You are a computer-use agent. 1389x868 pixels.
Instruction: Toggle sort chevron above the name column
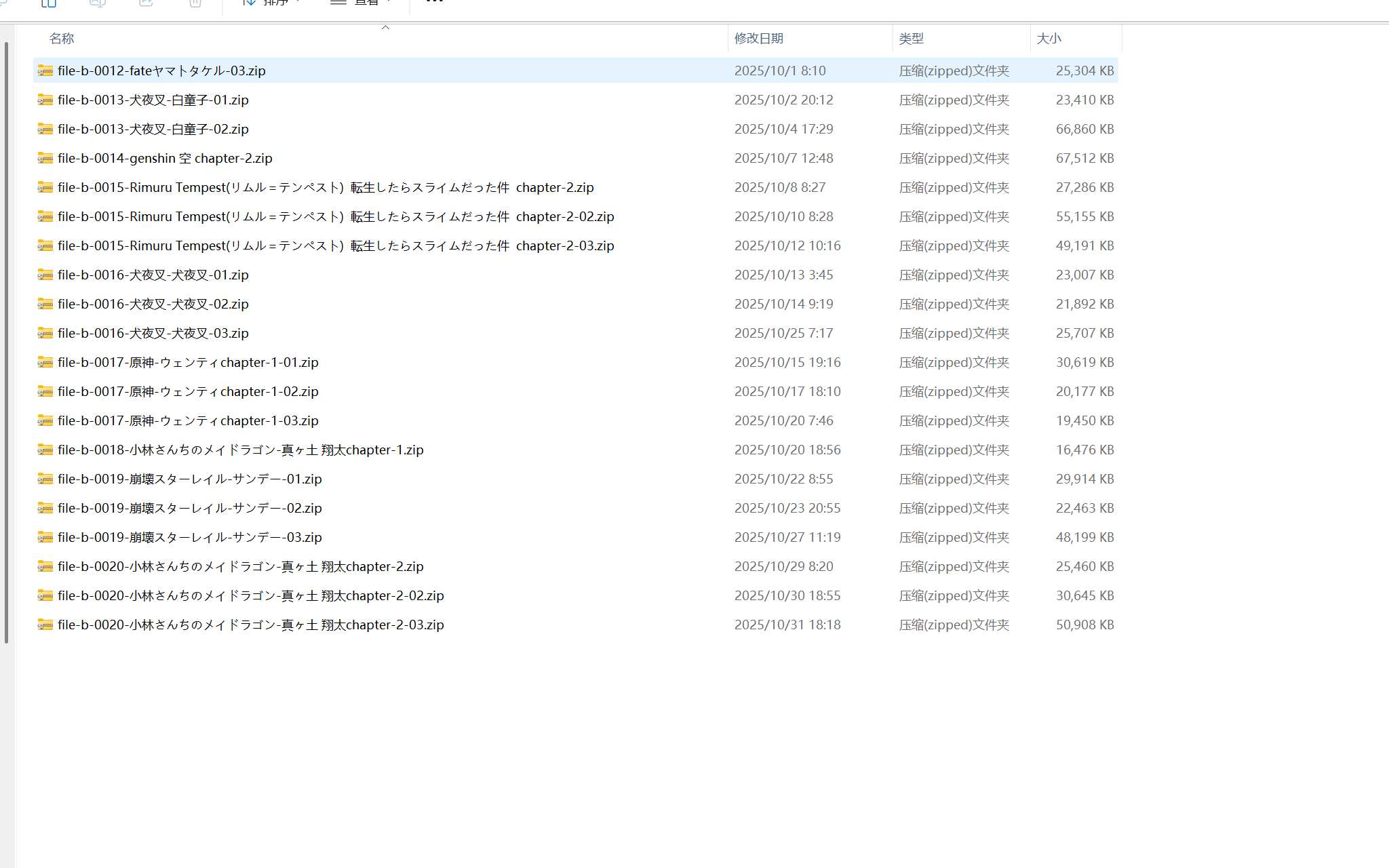[385, 28]
